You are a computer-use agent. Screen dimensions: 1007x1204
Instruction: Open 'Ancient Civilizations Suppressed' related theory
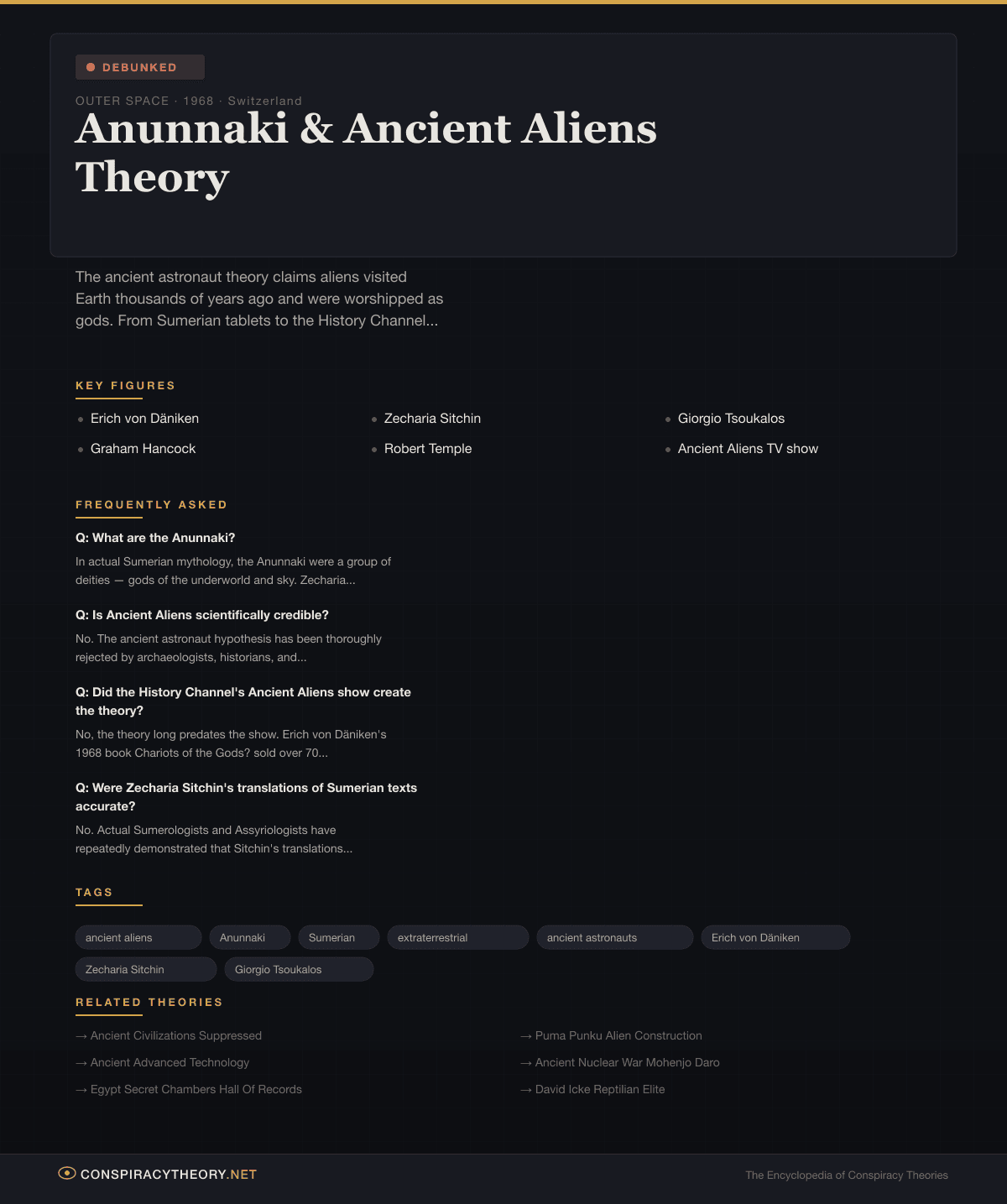click(x=176, y=1035)
